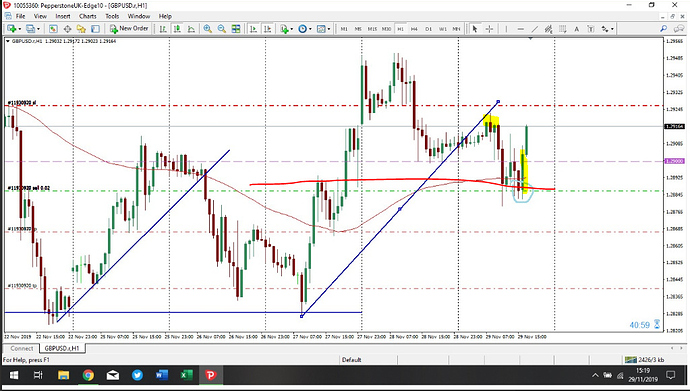Open the tile windows grid icon

click(236, 29)
